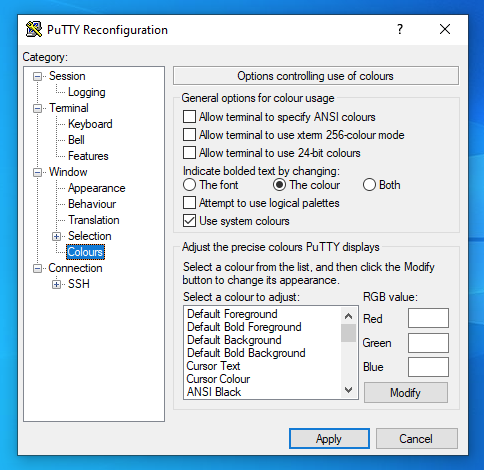Click the Apply button
Viewport: 484px width, 470px height.
(329, 439)
